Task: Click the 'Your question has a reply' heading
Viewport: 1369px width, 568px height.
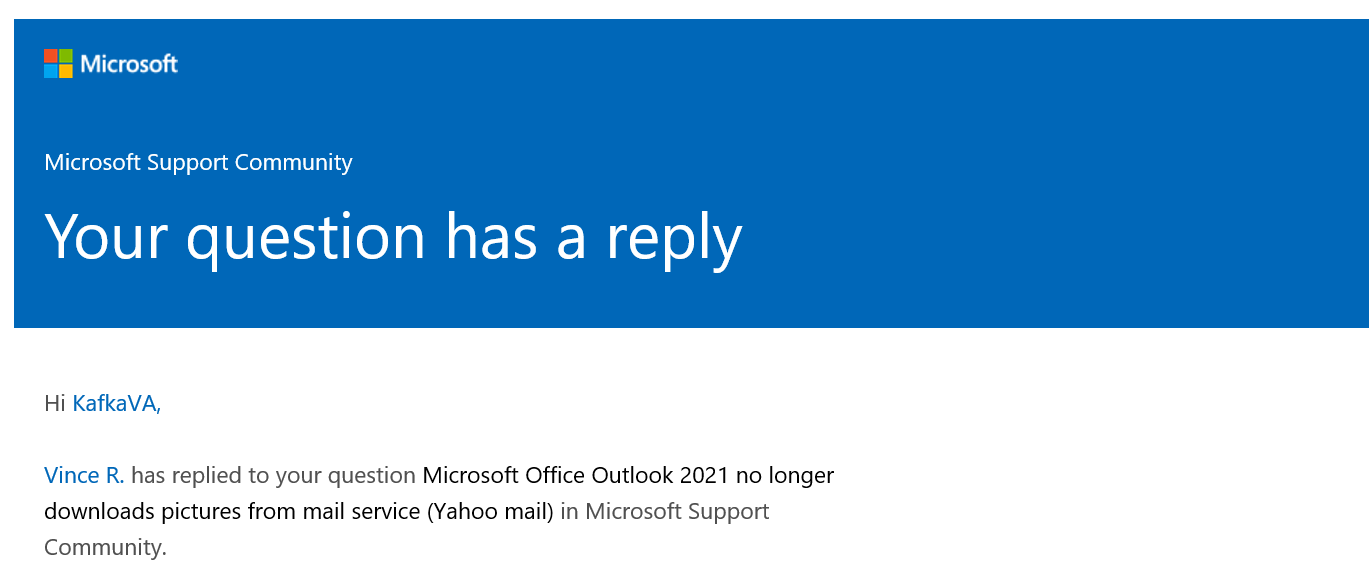Action: pyautogui.click(x=393, y=237)
